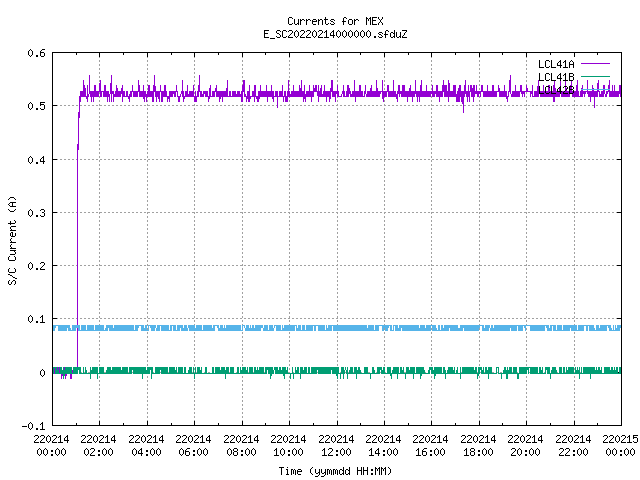The image size is (640, 480).
Task: Click the x-axis tick 220214 16:00
Action: pyautogui.click(x=431, y=446)
